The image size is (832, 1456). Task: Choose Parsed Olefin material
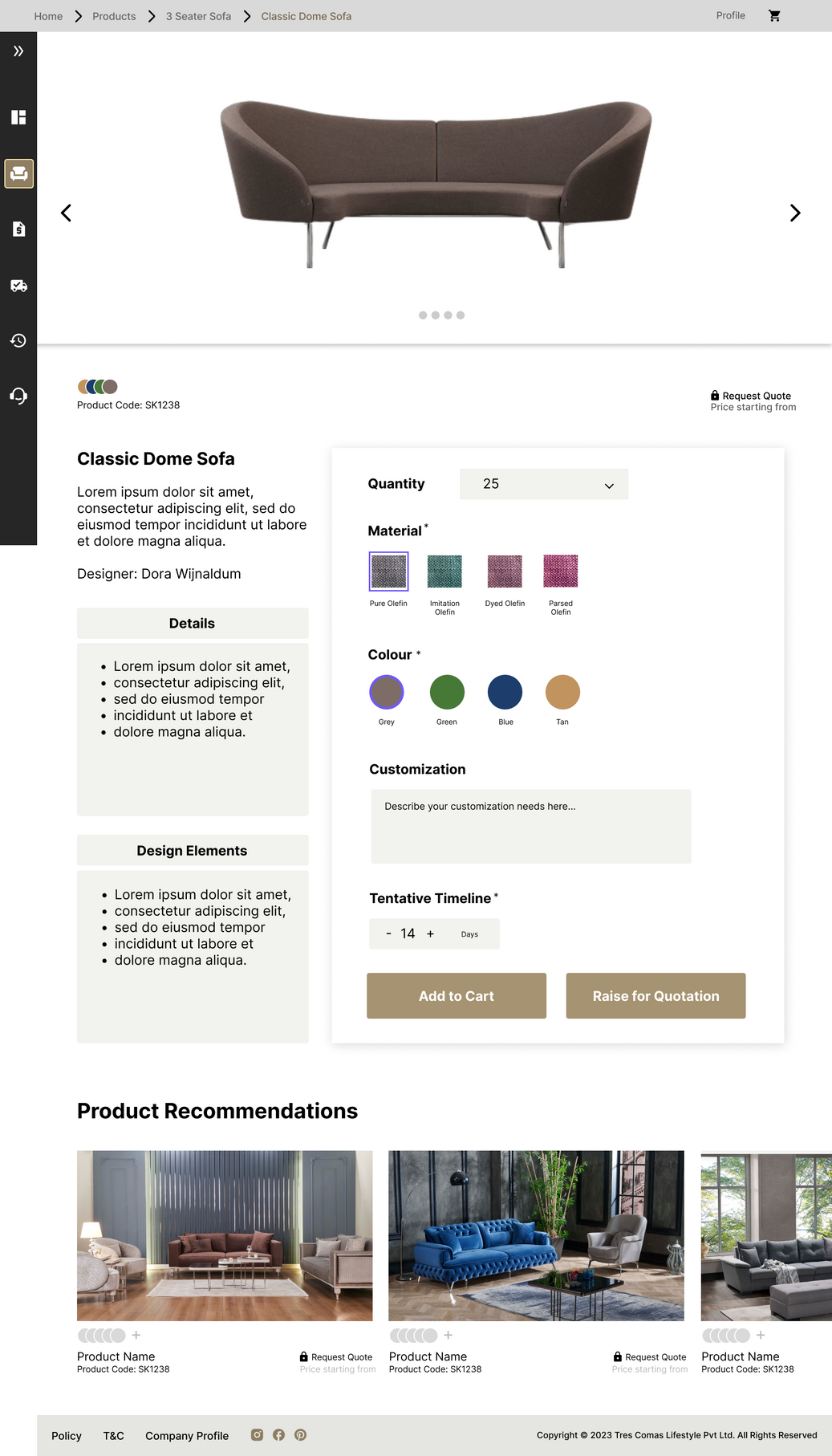561,571
